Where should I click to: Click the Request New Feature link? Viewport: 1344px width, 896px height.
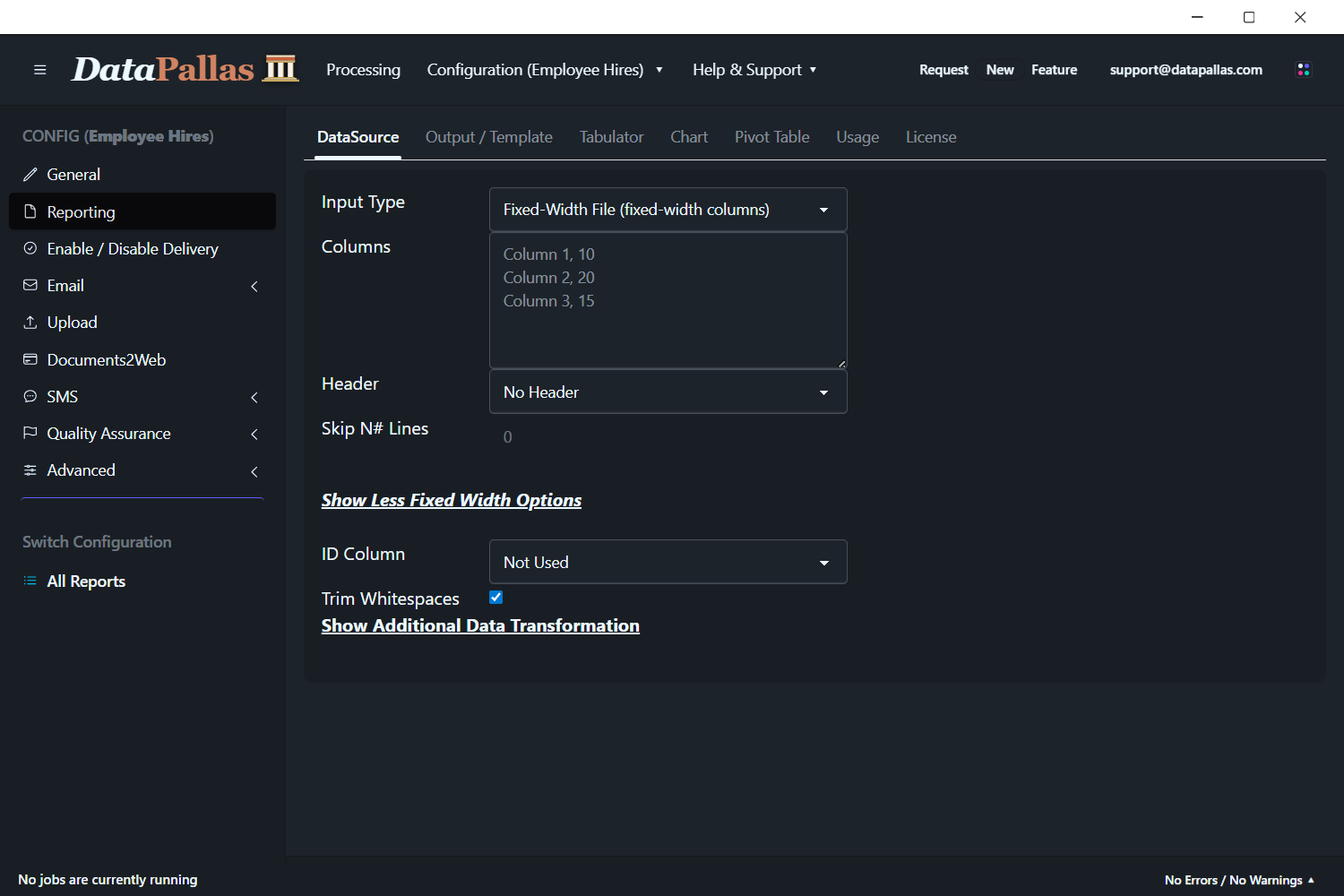998,70
